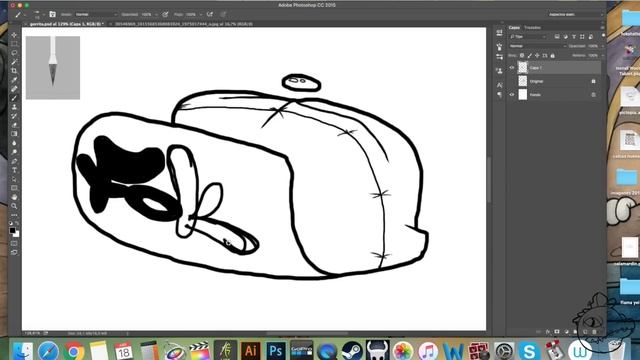Open the Edit Toolbar three-dots button

coord(14,215)
